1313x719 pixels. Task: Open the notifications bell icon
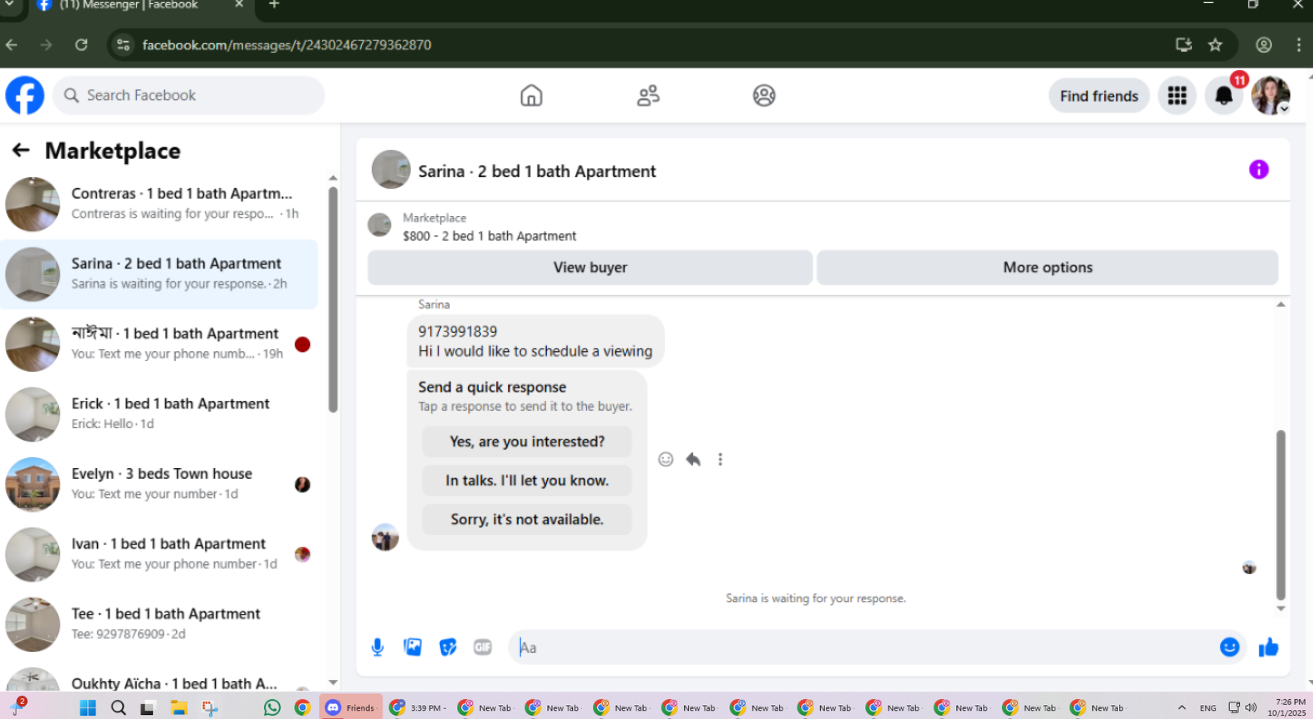1223,96
